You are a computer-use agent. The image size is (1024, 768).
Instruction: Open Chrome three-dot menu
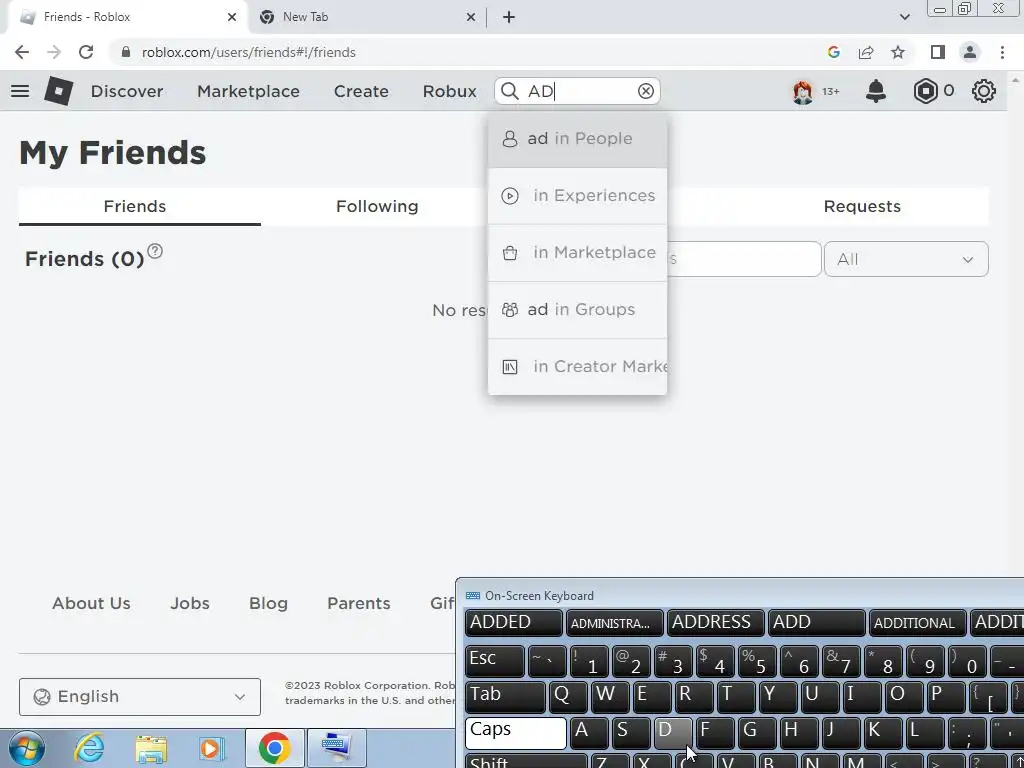(1002, 52)
